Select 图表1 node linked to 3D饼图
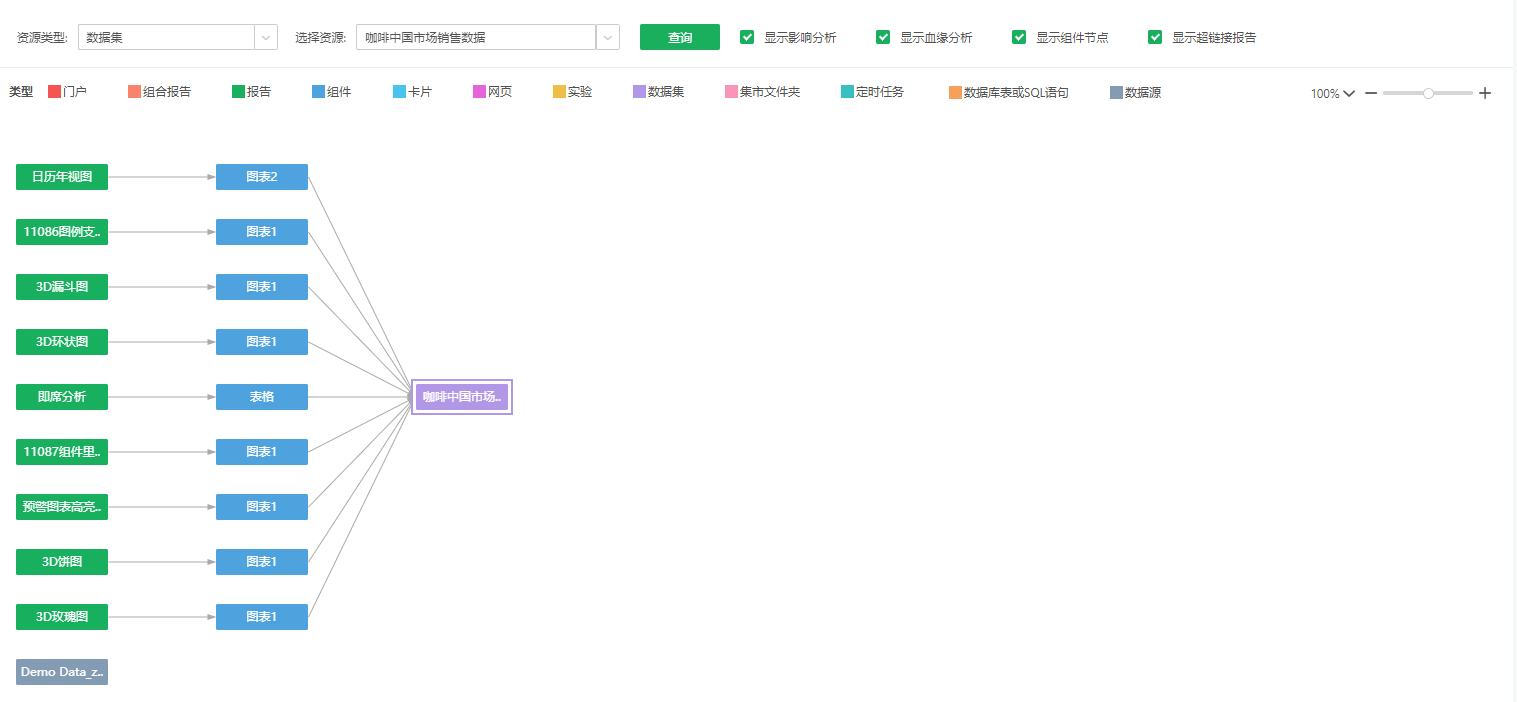 pyautogui.click(x=262, y=562)
